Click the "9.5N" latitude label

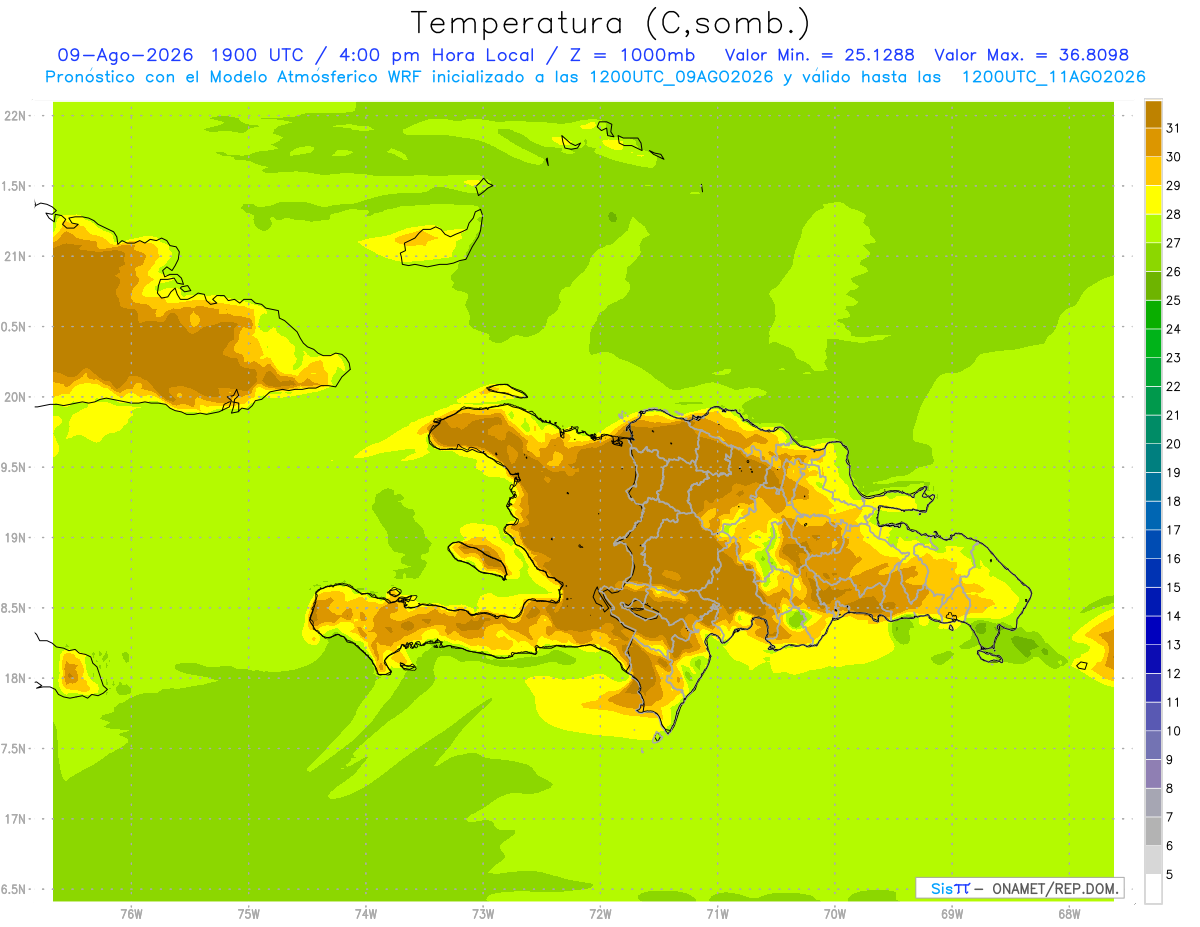click(x=15, y=467)
